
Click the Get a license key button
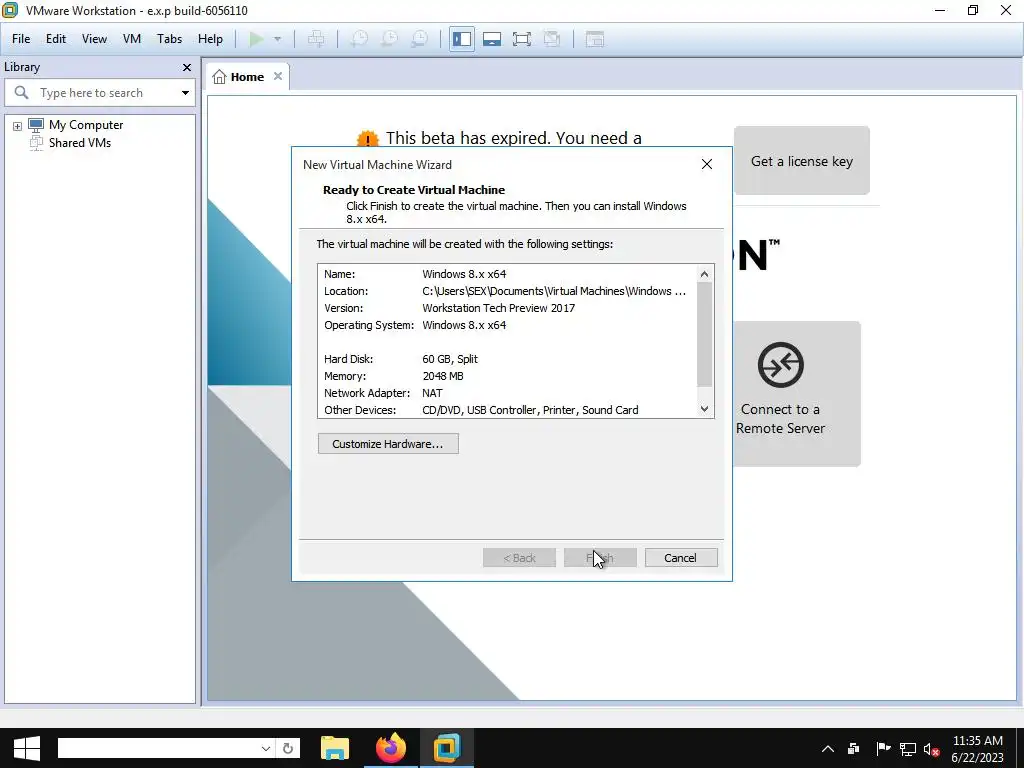pos(801,161)
